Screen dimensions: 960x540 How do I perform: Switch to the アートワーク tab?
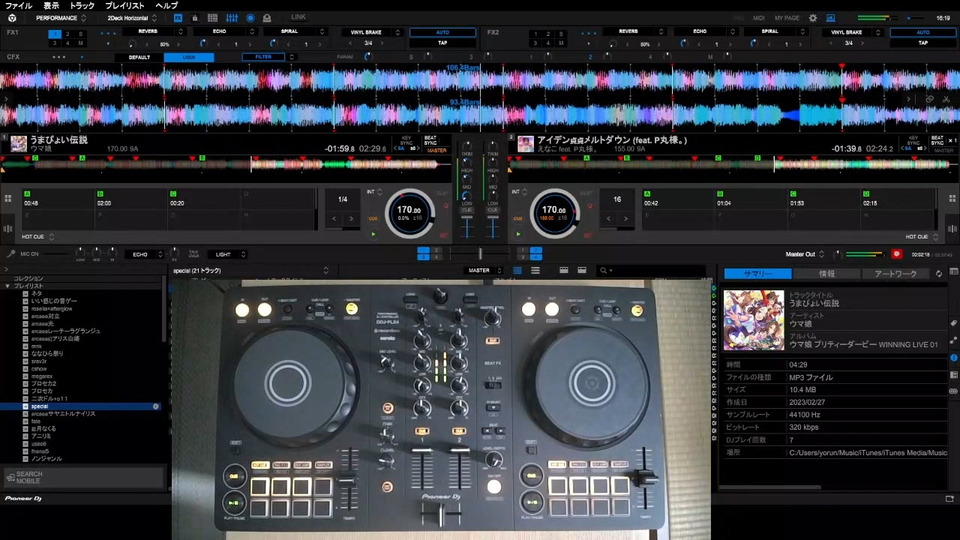click(x=895, y=274)
